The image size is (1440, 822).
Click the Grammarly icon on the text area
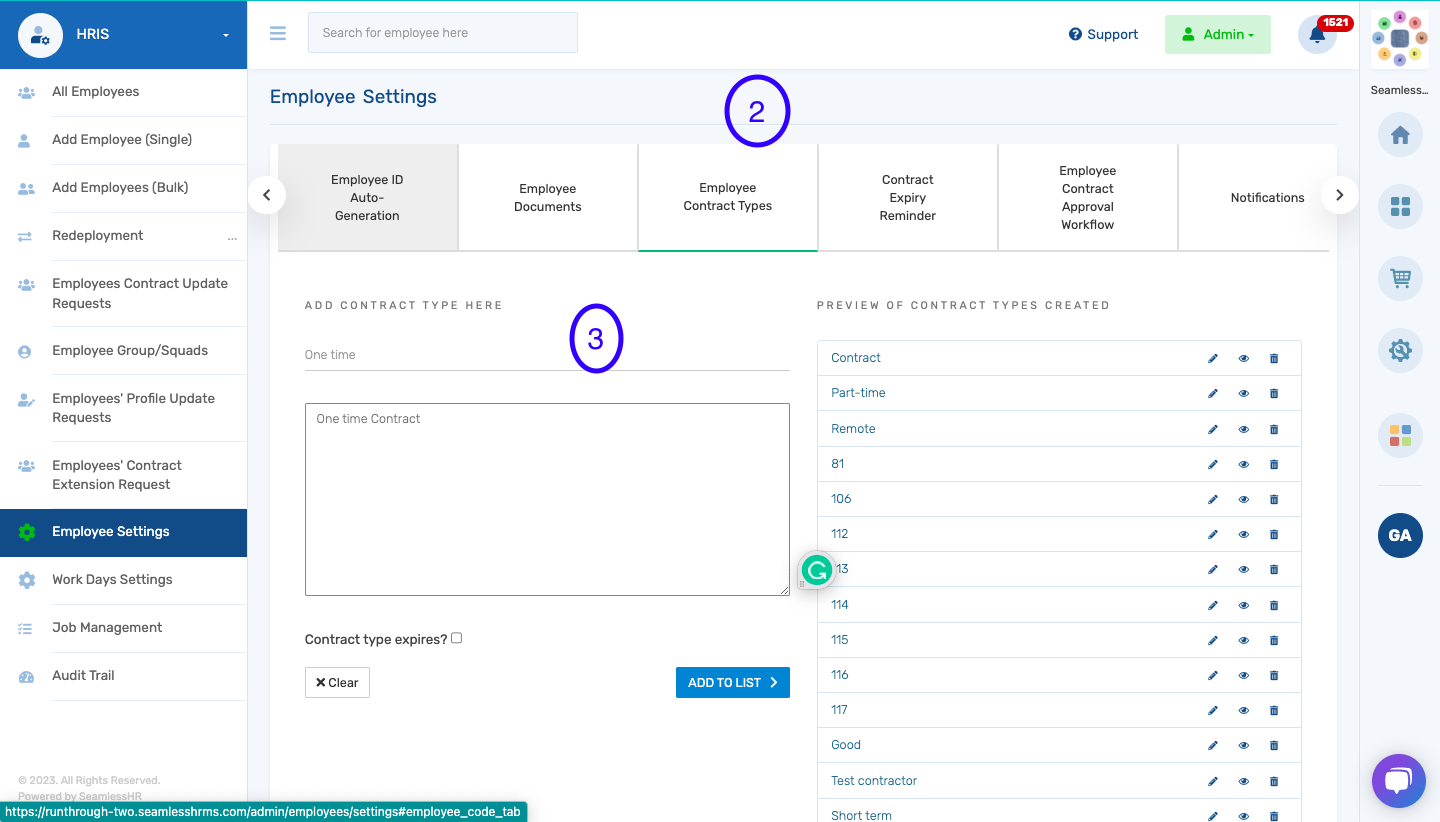(x=816, y=570)
